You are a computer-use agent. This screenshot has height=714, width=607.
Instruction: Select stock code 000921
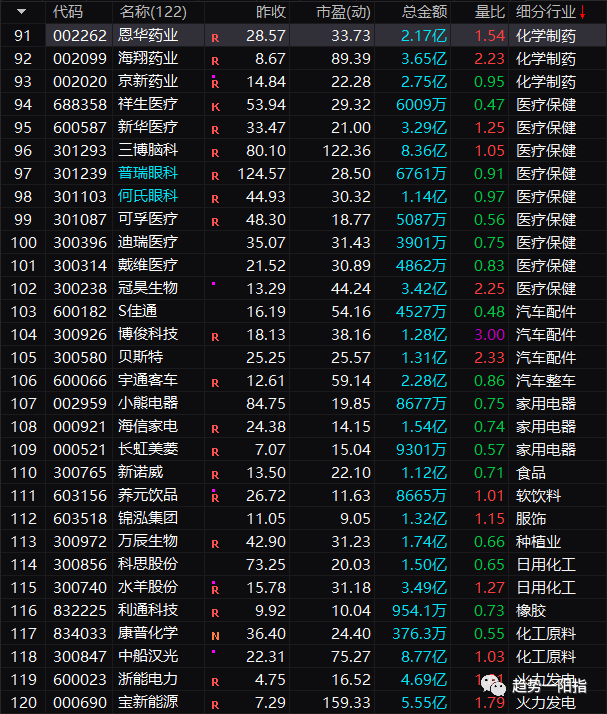[x=80, y=427]
